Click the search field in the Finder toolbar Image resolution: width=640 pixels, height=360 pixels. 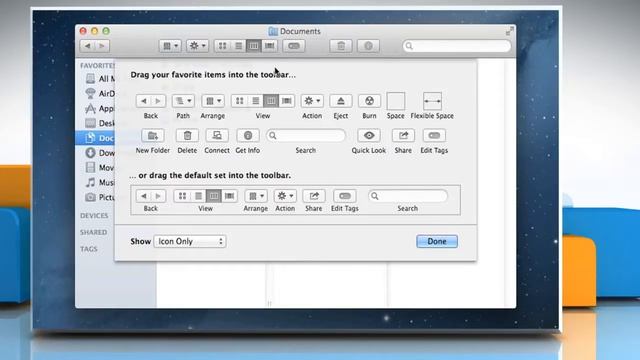click(457, 46)
